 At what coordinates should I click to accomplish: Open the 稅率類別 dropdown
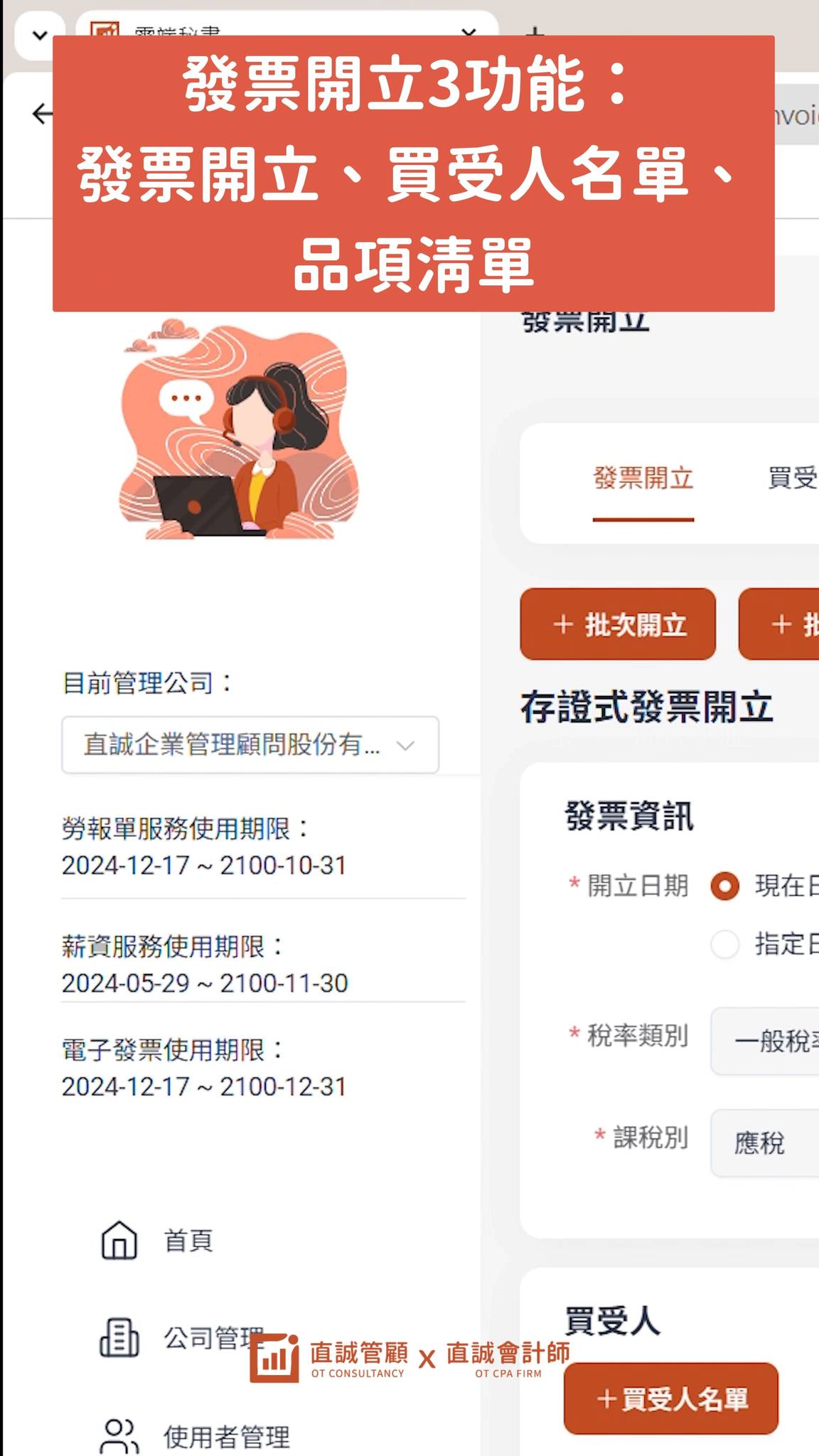[765, 1041]
